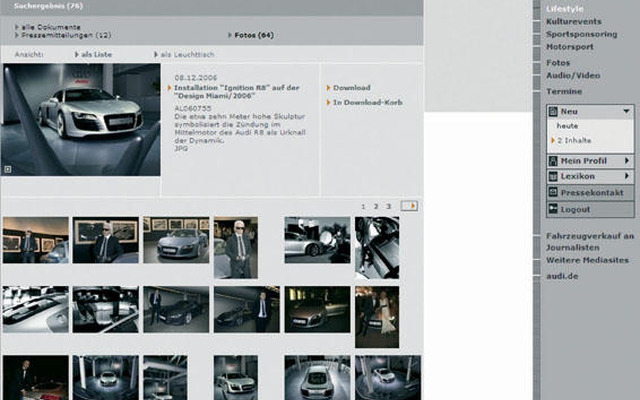This screenshot has width=640, height=400.
Task: Click the Logout button
Action: (x=590, y=209)
